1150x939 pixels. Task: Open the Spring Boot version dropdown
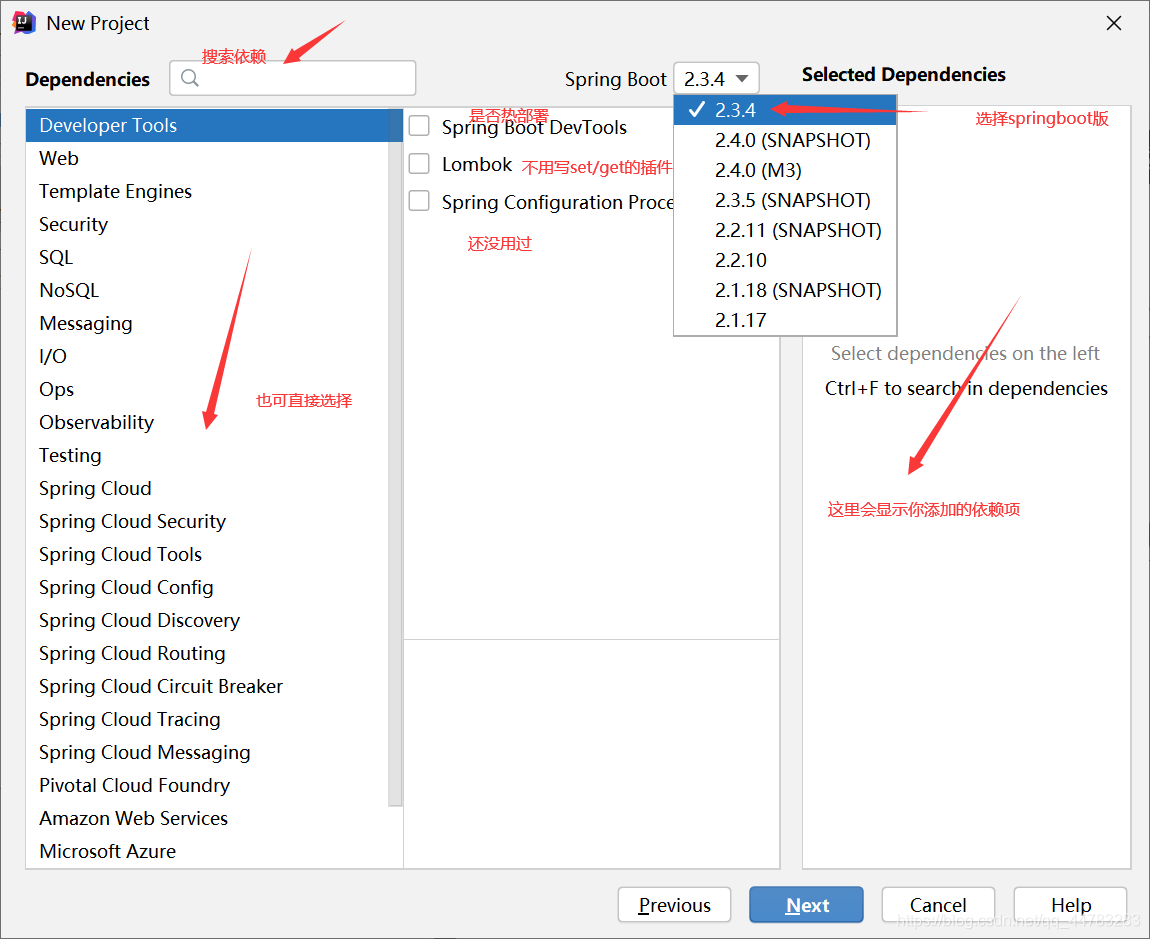click(x=716, y=78)
